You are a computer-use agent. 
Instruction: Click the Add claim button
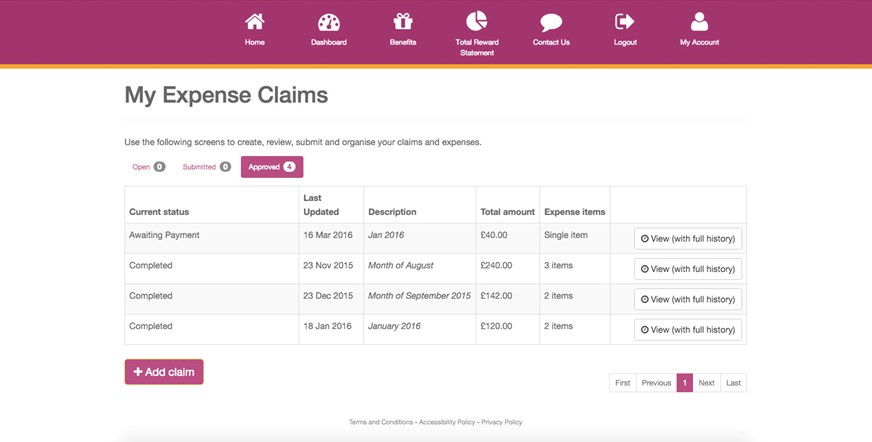point(164,372)
